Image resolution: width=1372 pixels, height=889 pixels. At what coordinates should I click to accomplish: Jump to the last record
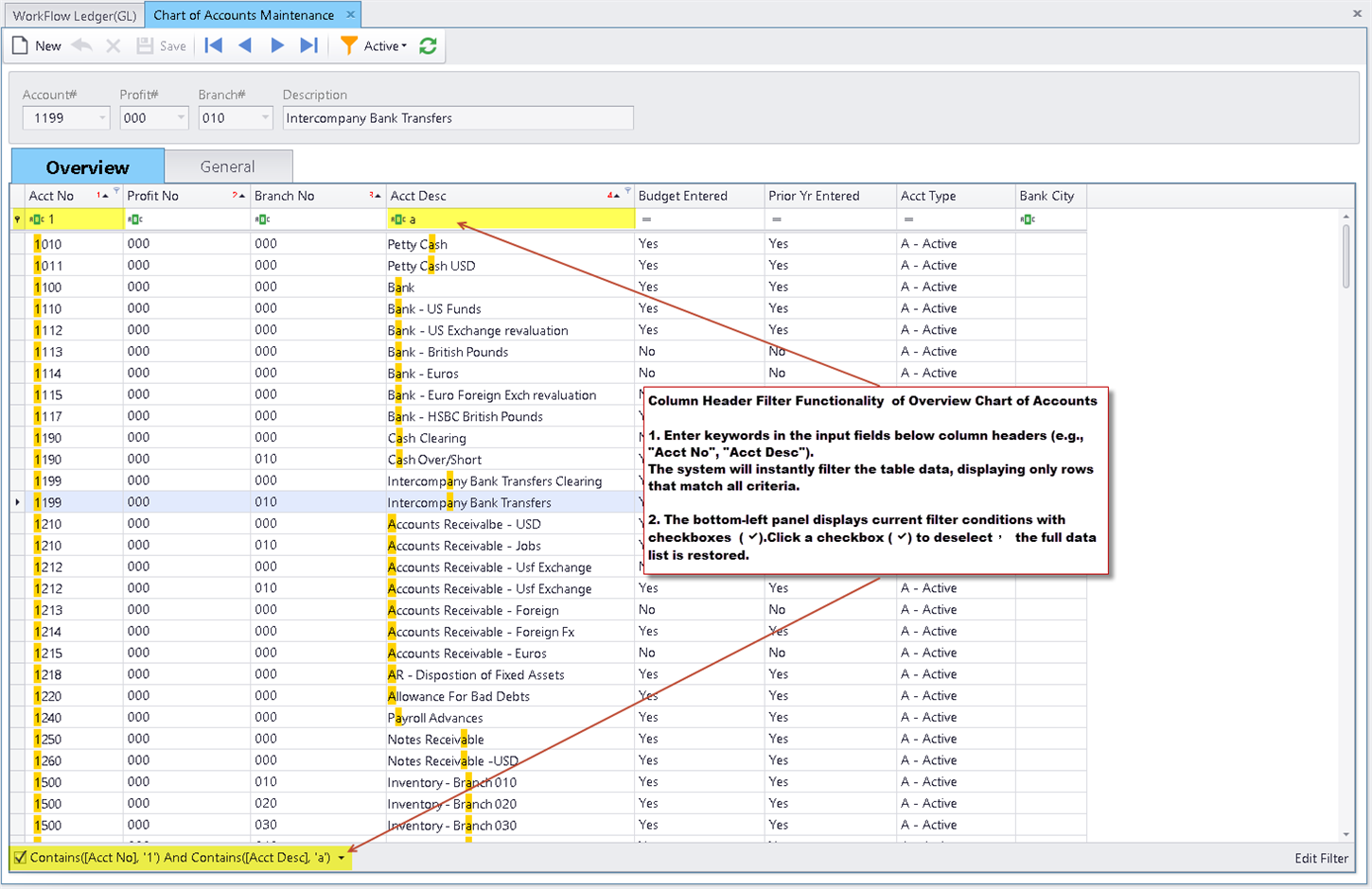tap(308, 45)
